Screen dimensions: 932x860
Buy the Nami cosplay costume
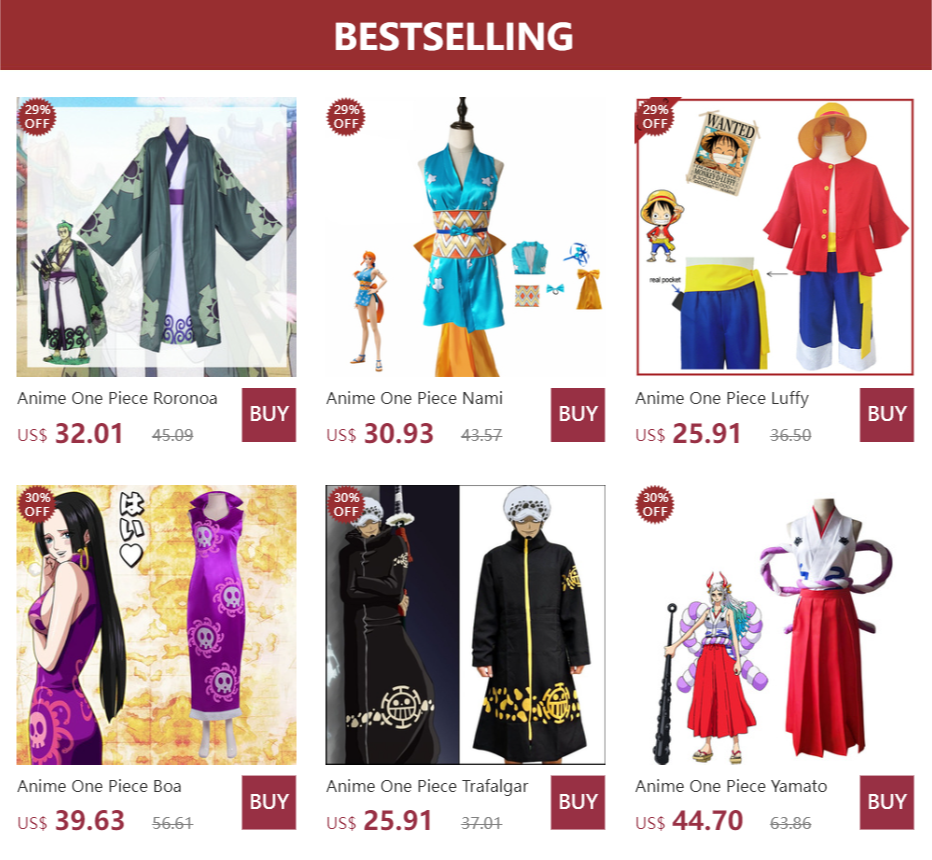coord(578,415)
